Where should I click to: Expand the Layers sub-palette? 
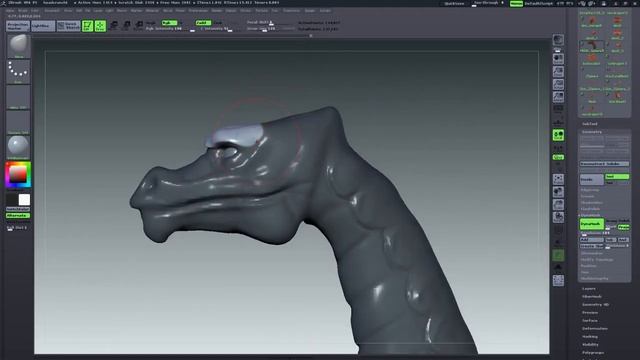pos(589,289)
